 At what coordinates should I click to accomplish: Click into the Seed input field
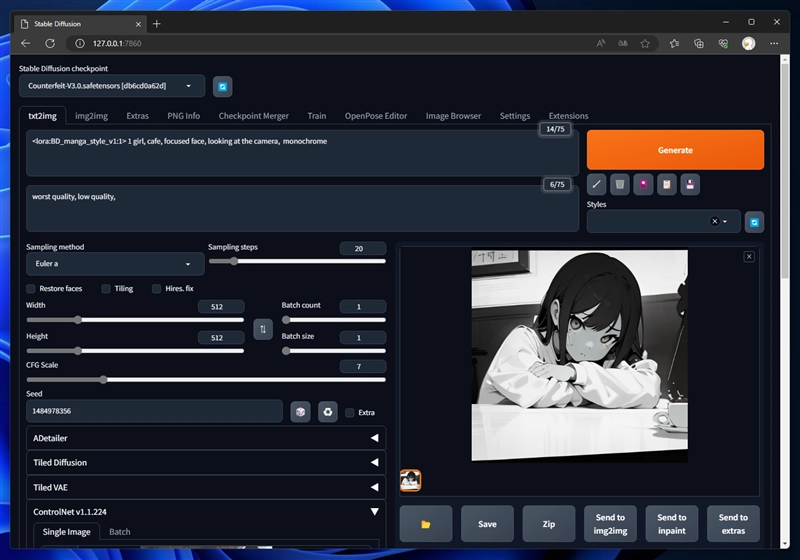point(154,411)
